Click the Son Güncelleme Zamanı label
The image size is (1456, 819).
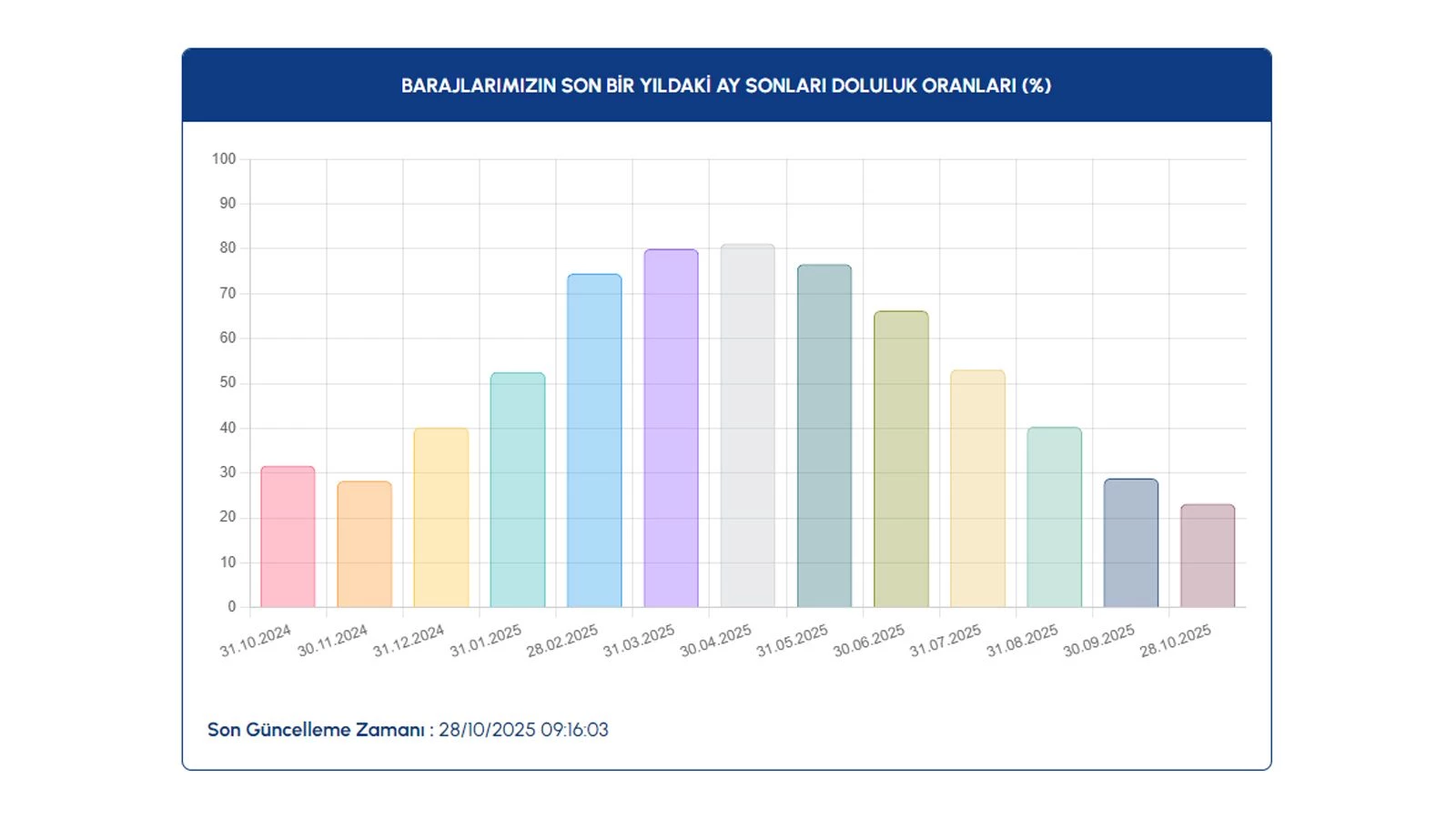pos(316,730)
